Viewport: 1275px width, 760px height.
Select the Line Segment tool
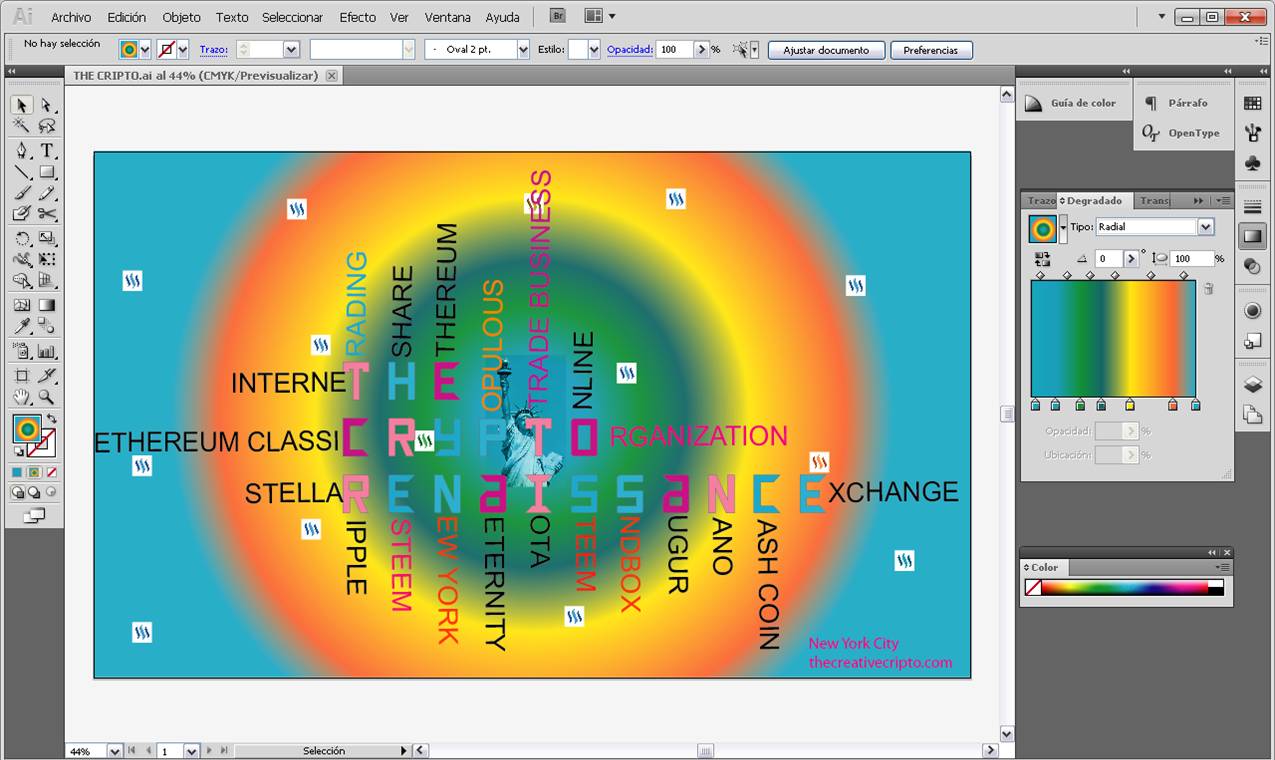tap(21, 172)
